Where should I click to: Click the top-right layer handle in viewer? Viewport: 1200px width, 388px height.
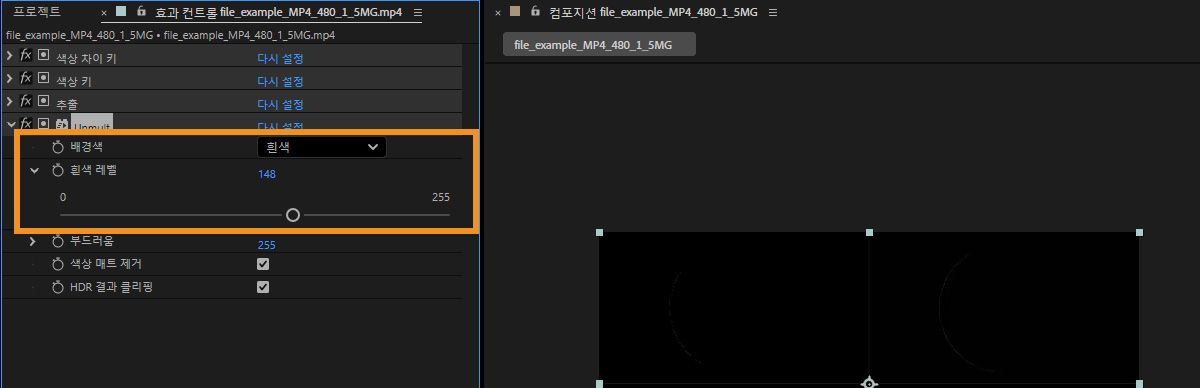click(x=1139, y=232)
